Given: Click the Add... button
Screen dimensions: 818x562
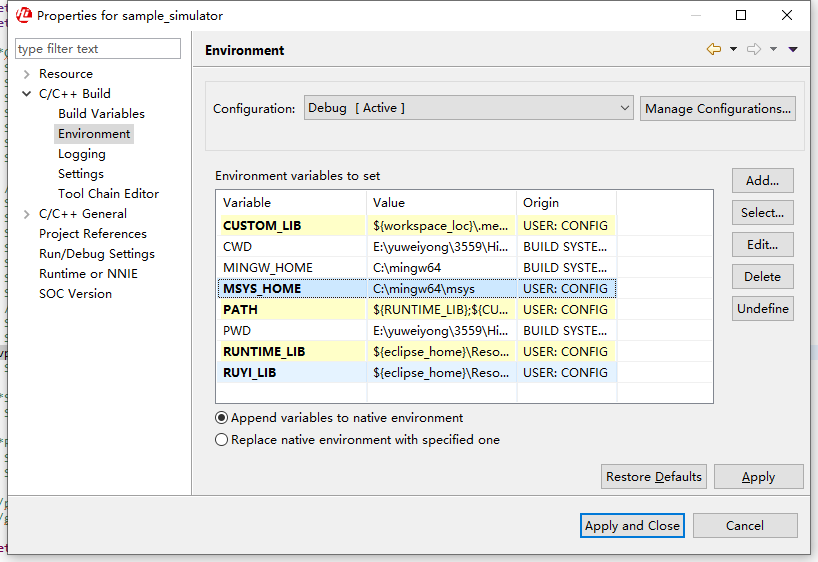Looking at the screenshot, I should pos(762,181).
